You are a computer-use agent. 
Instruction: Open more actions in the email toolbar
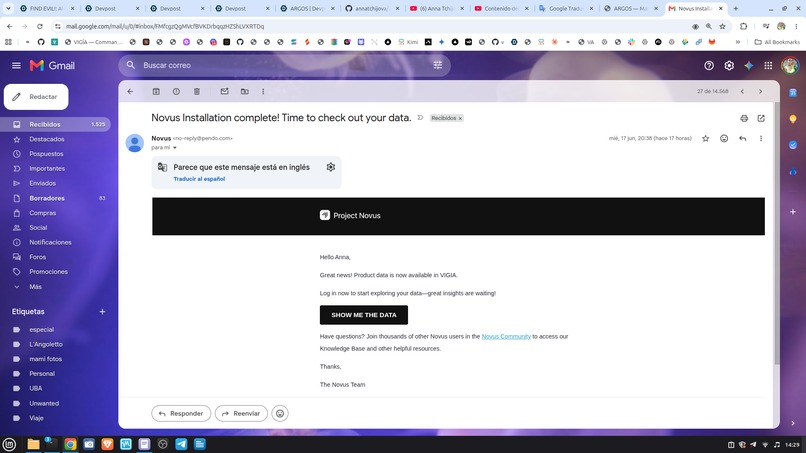coord(263,92)
